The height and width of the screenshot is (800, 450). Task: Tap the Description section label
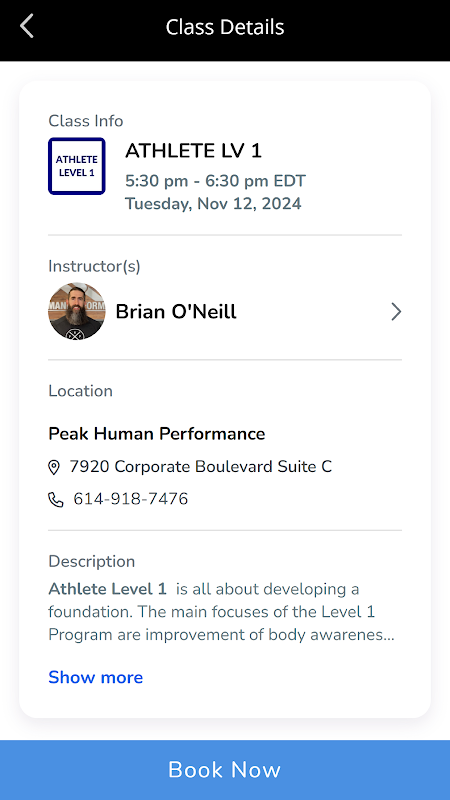92,561
